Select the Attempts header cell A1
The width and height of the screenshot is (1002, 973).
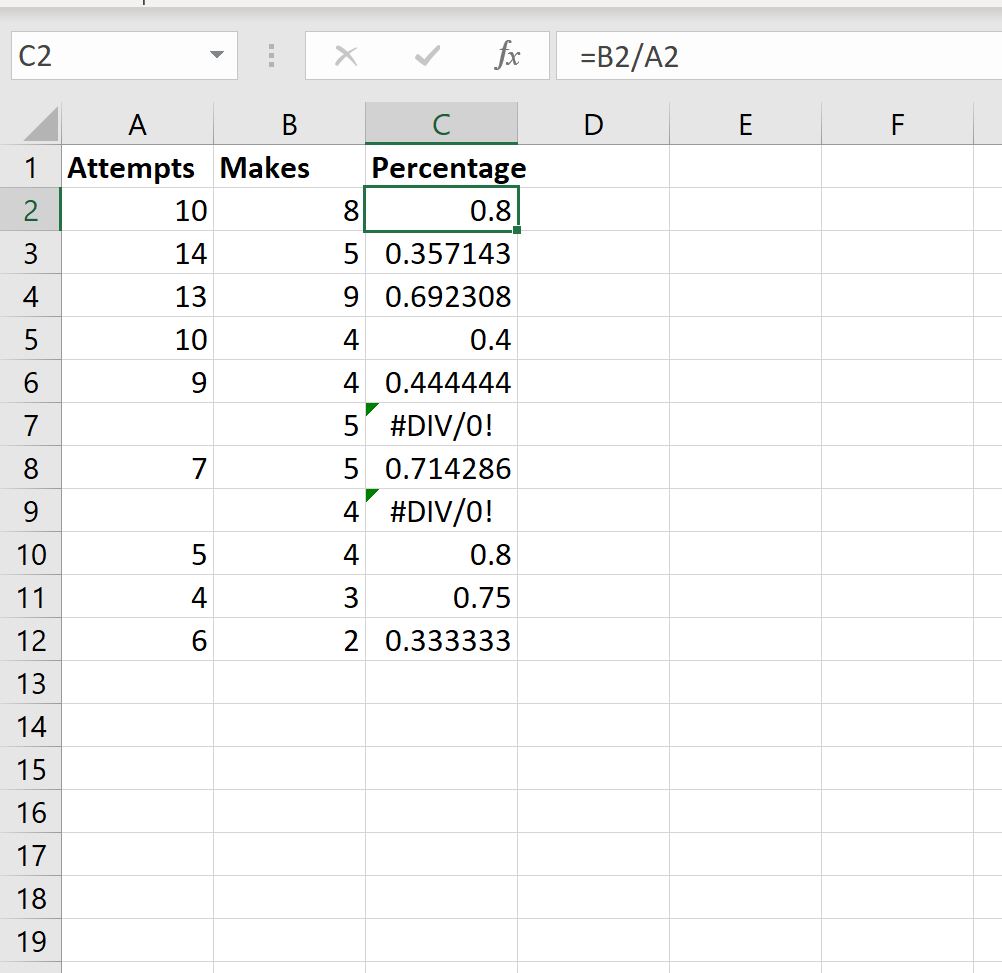coord(131,167)
